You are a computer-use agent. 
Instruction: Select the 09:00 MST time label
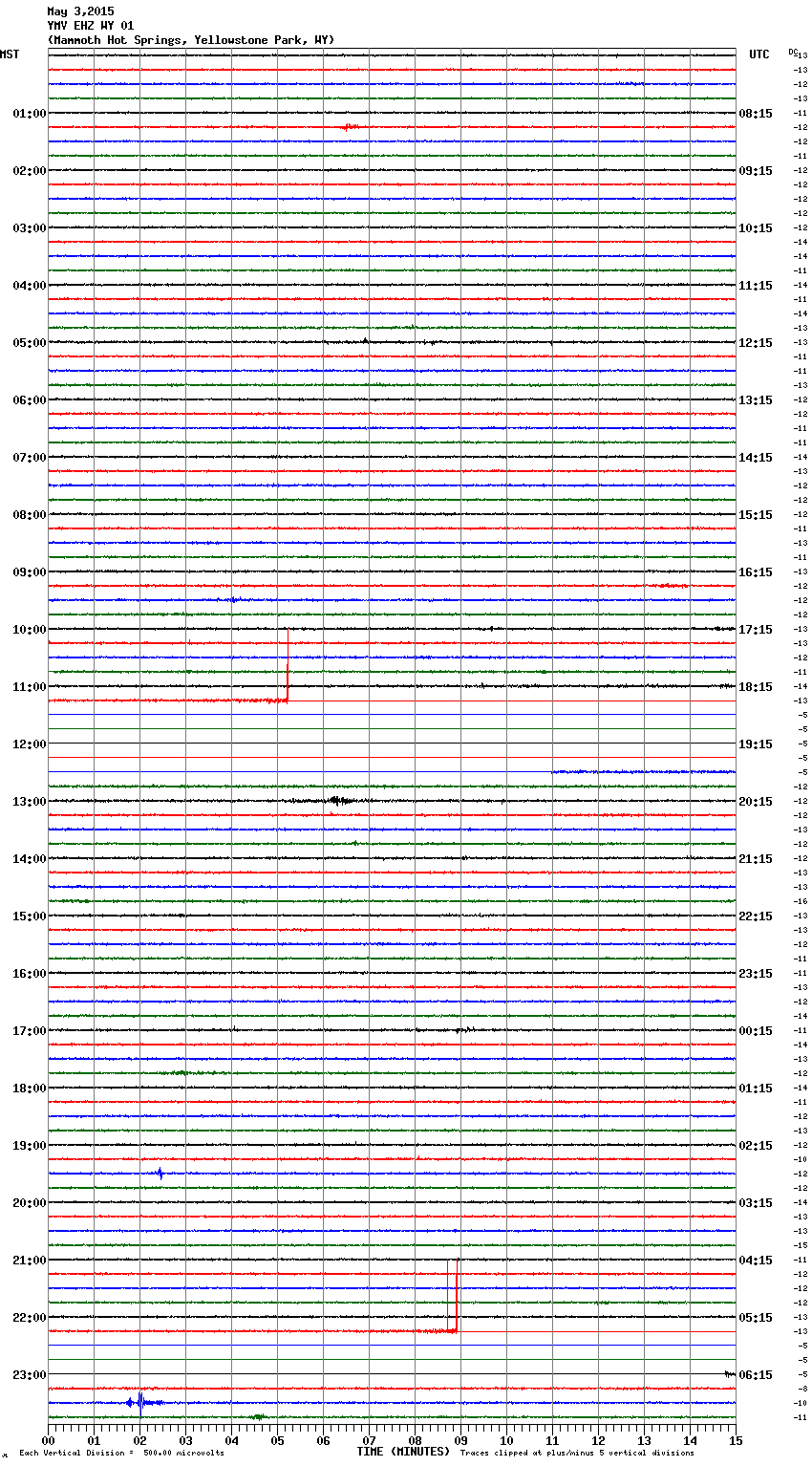click(30, 572)
